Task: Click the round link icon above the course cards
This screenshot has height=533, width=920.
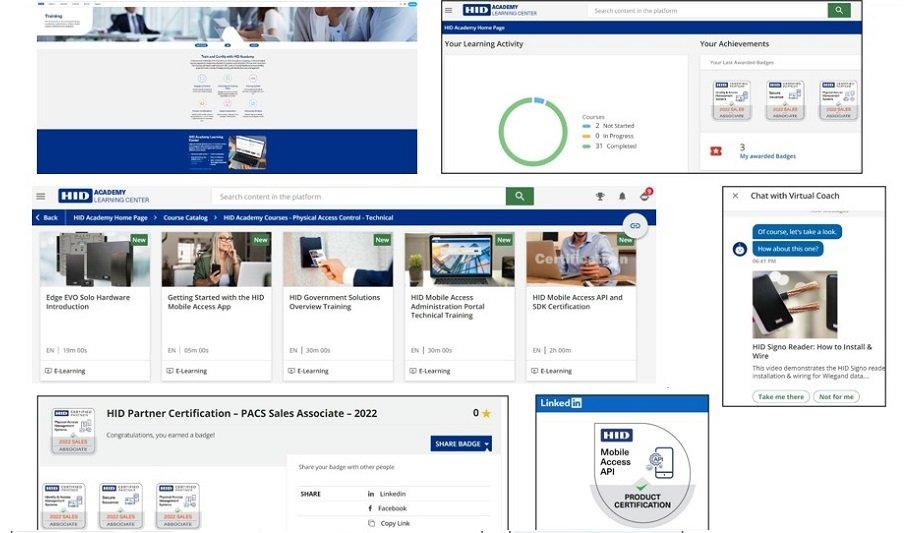Action: pos(634,226)
